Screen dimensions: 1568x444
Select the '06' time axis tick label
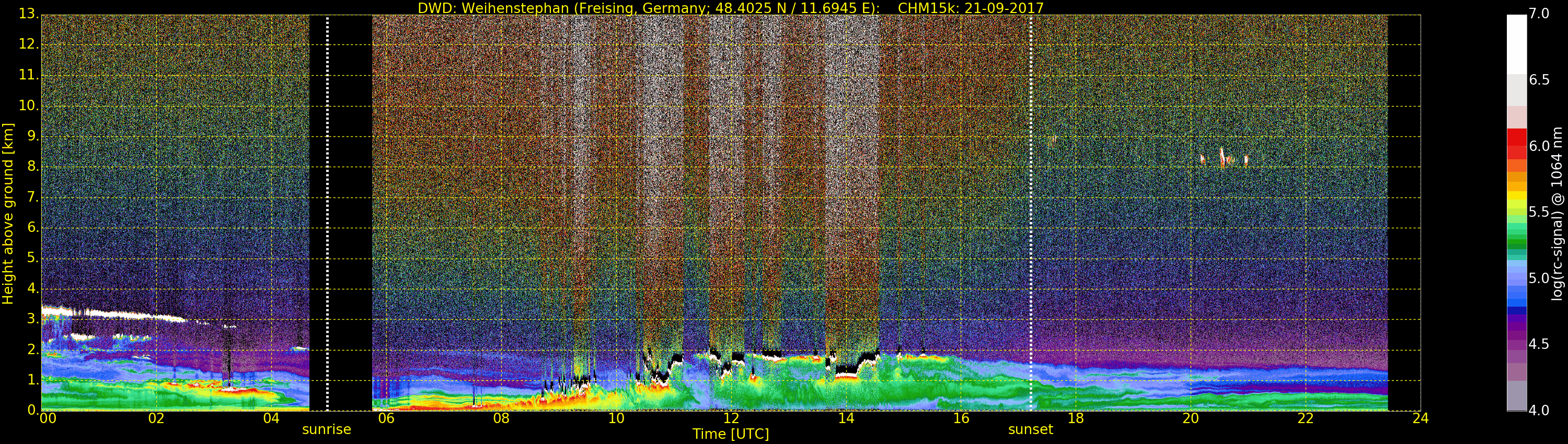[x=386, y=418]
